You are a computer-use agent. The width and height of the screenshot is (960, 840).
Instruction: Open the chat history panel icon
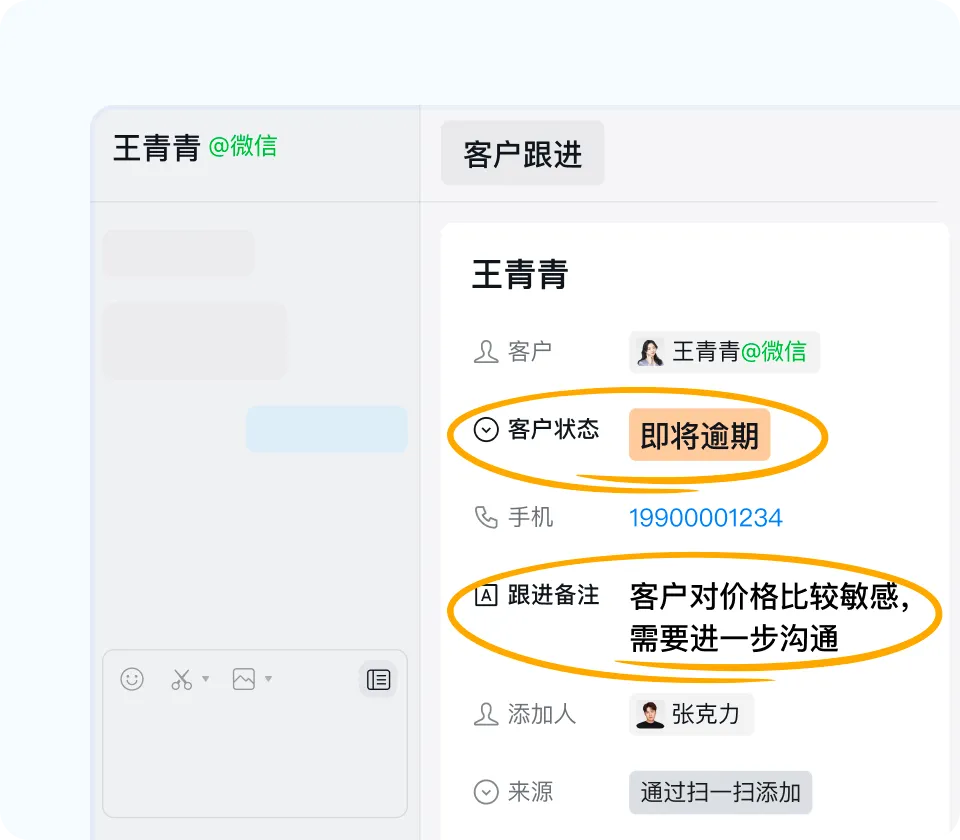[x=378, y=679]
